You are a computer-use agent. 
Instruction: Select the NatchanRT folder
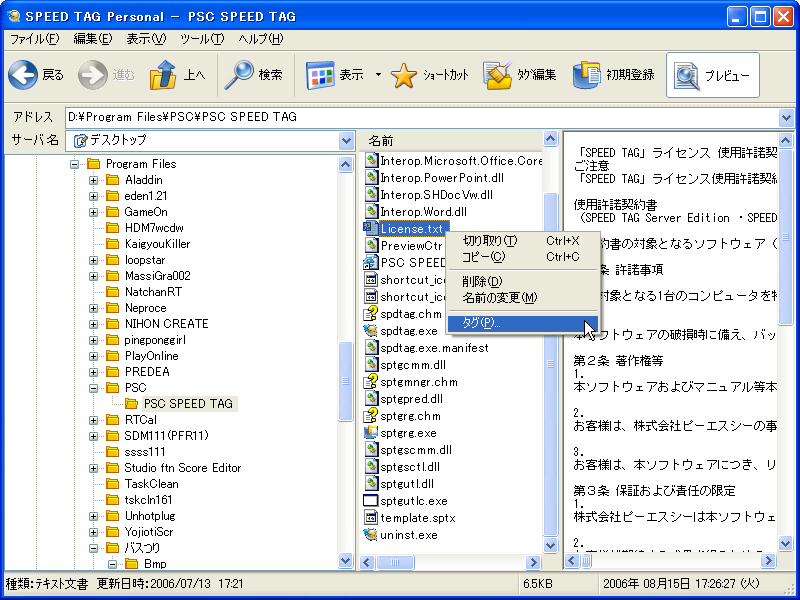[x=153, y=292]
